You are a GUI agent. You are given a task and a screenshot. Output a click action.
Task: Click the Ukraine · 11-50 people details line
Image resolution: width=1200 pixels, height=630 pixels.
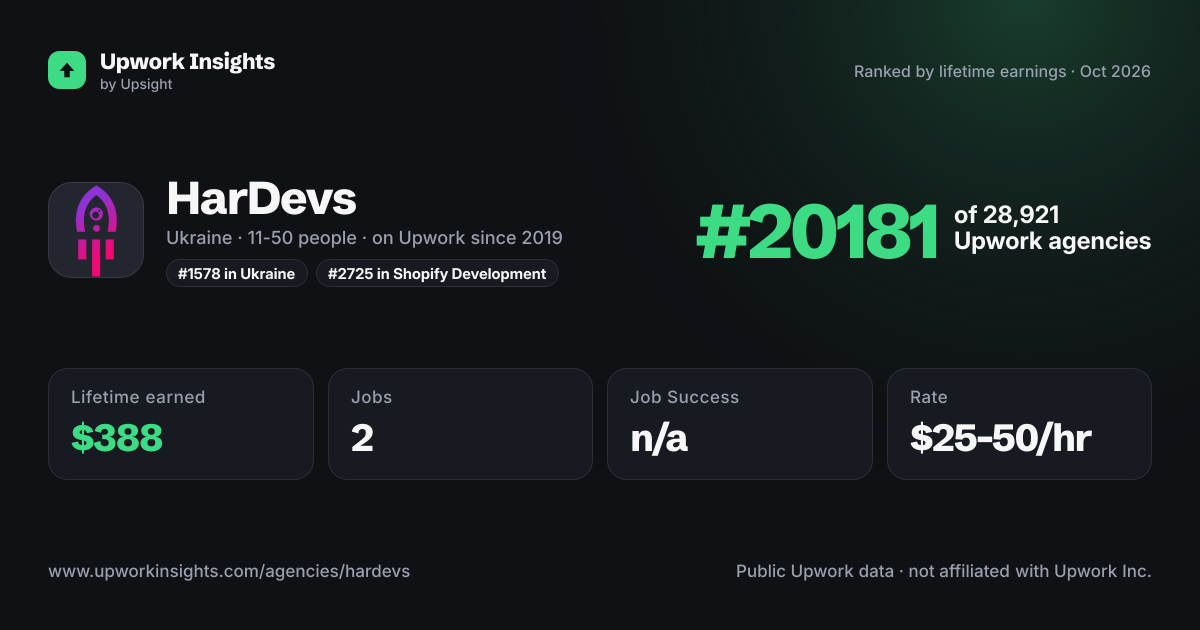[x=364, y=238]
